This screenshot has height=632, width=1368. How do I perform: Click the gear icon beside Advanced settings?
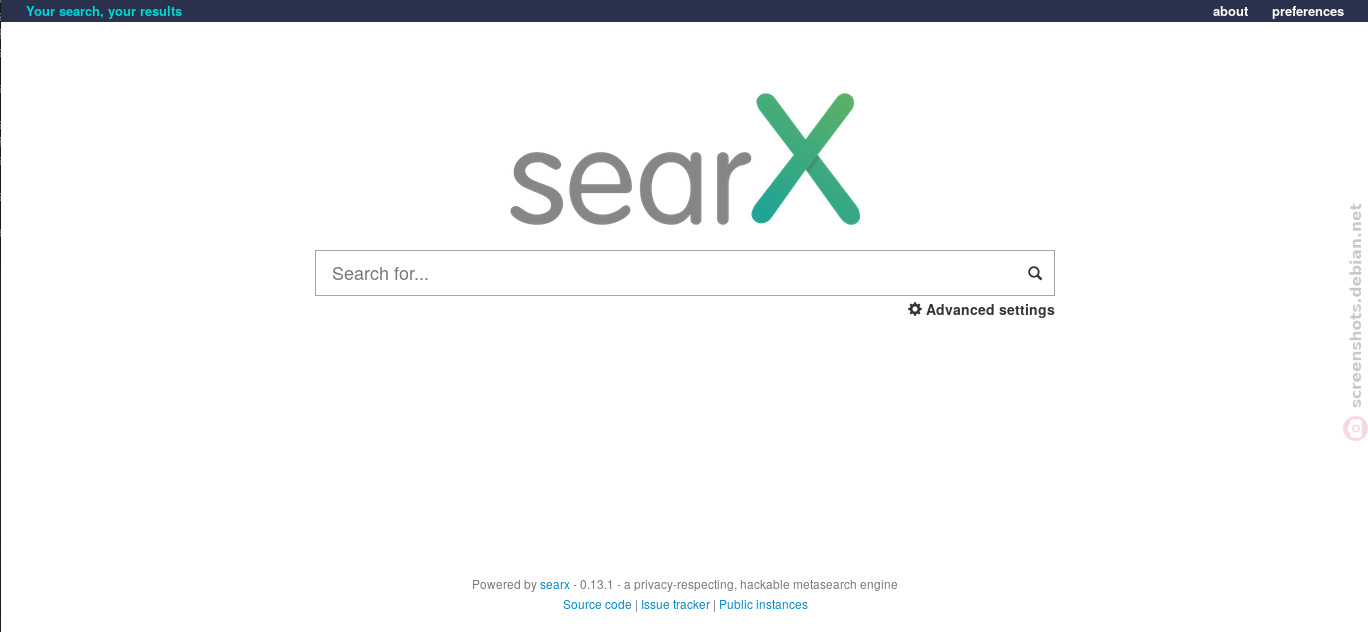(x=914, y=309)
